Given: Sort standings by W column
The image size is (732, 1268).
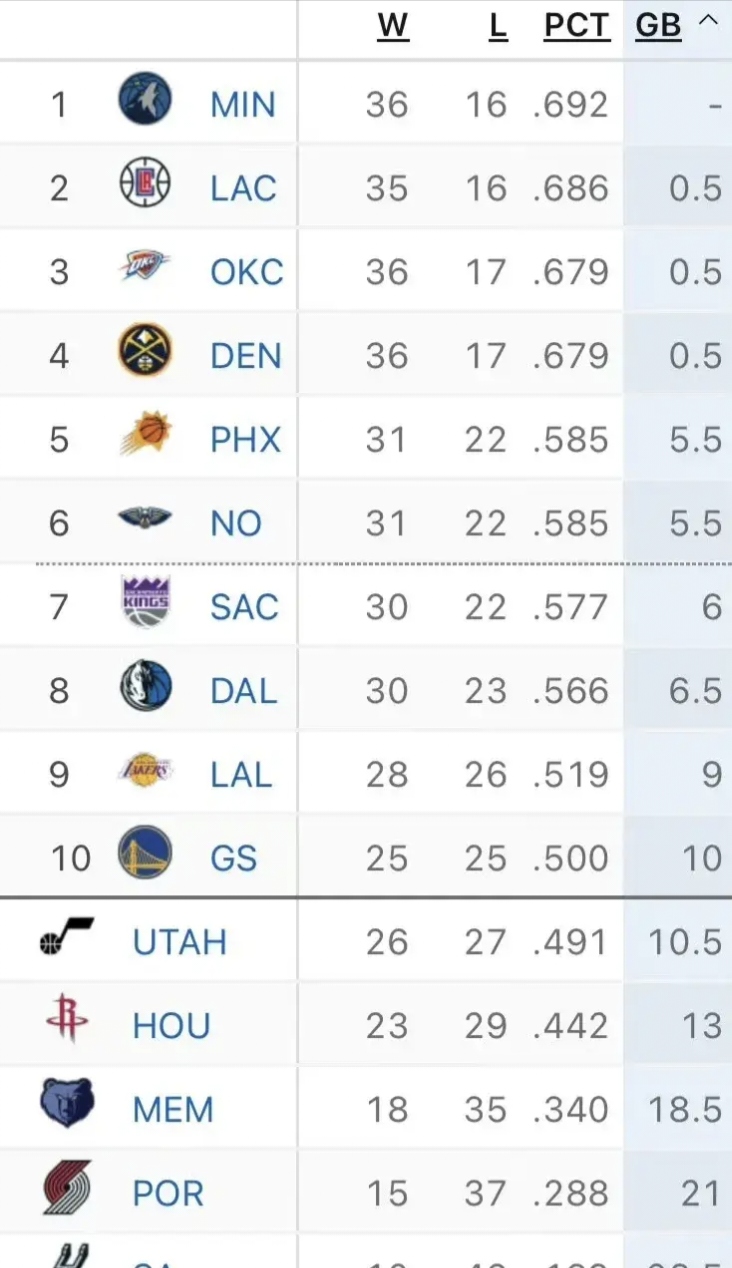Looking at the screenshot, I should (393, 26).
